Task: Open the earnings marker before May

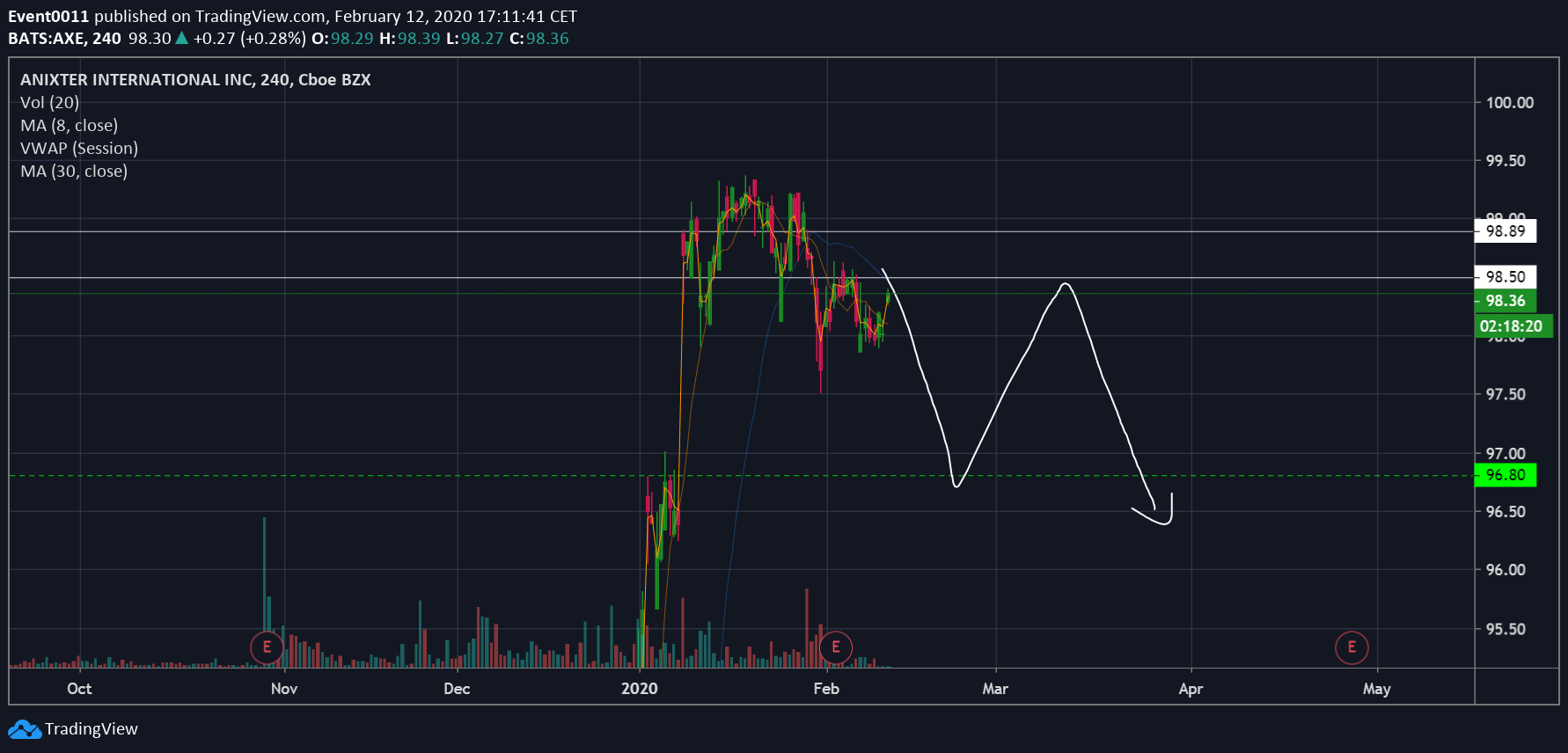Action: tap(1352, 647)
